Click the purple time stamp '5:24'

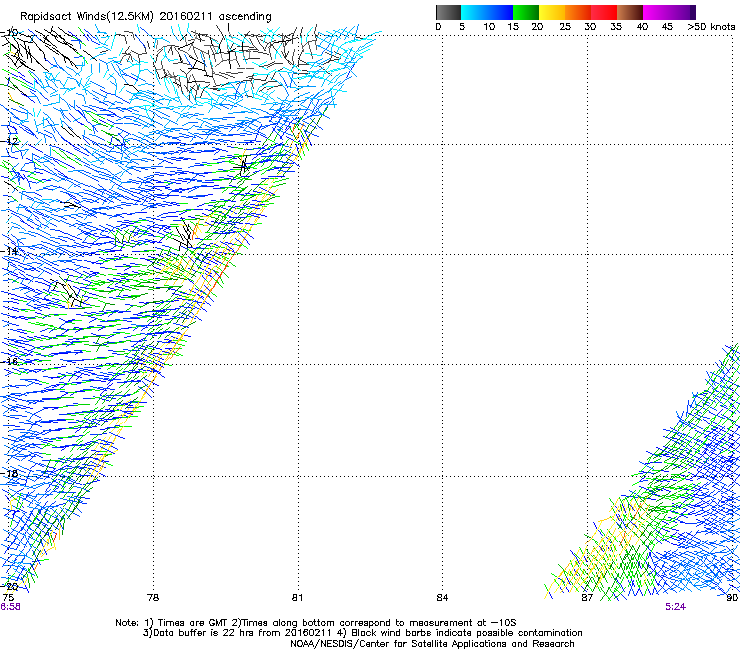[675, 607]
